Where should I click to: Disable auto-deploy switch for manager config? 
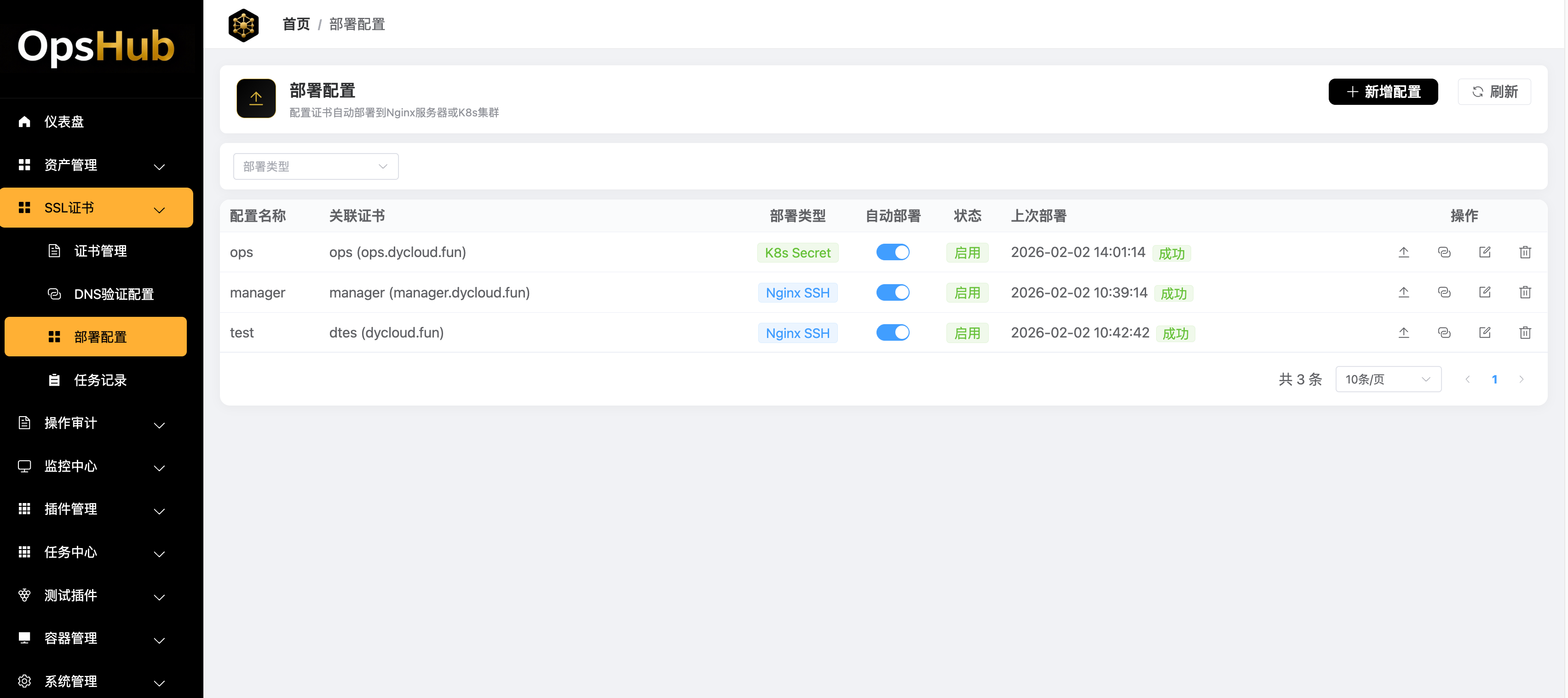pyautogui.click(x=892, y=292)
